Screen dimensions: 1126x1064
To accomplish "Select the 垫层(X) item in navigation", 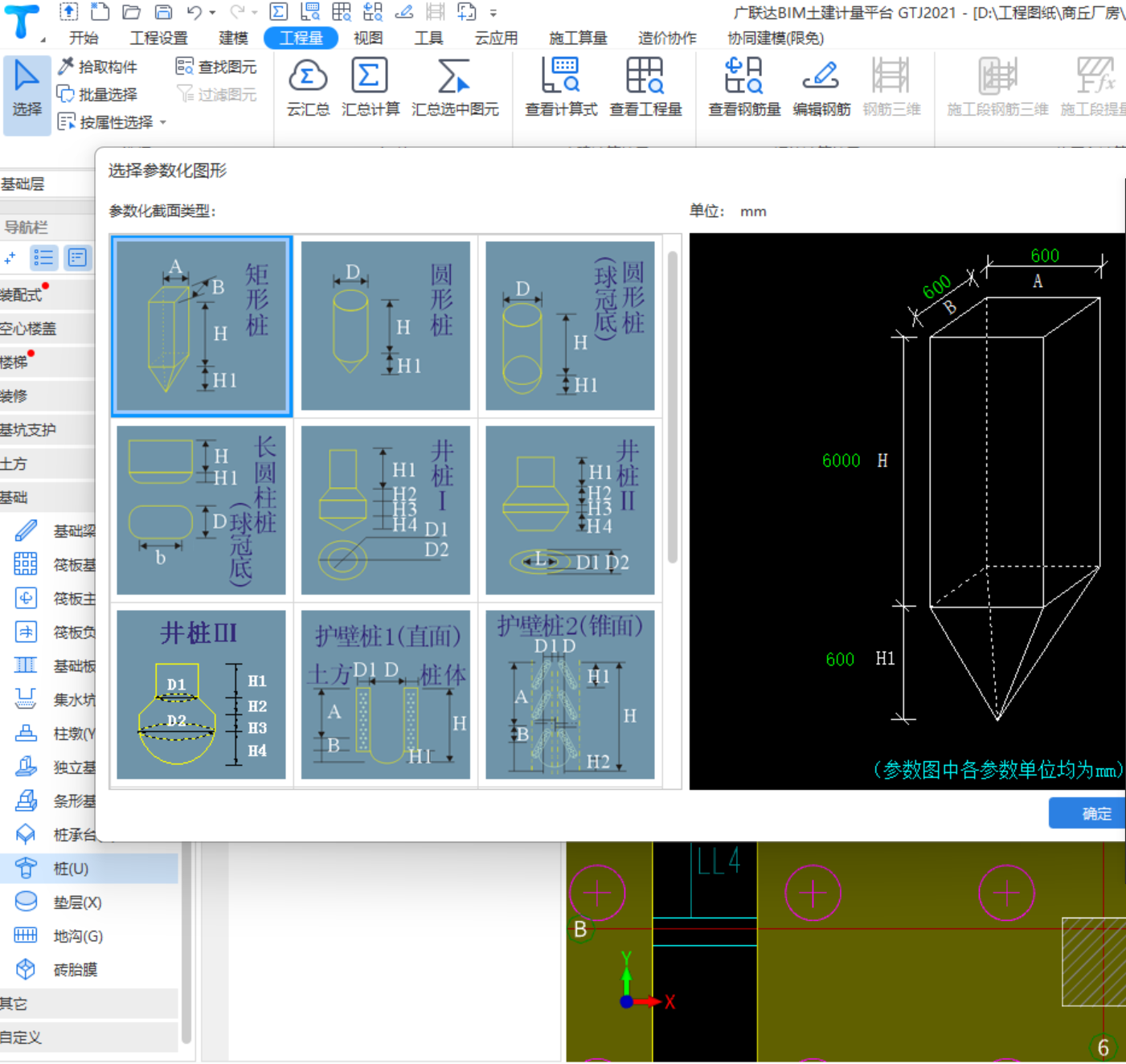I will pyautogui.click(x=88, y=902).
